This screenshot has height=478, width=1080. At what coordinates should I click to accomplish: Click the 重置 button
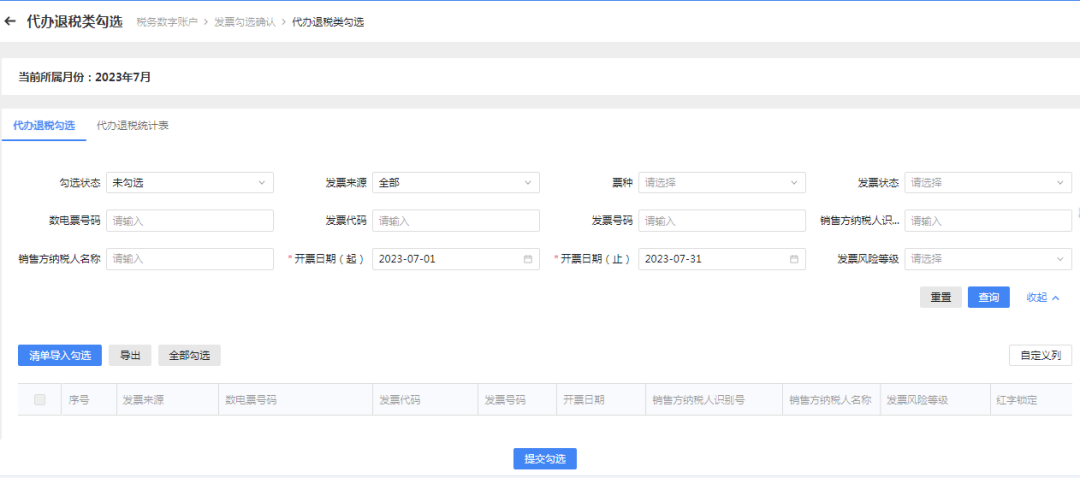[940, 298]
